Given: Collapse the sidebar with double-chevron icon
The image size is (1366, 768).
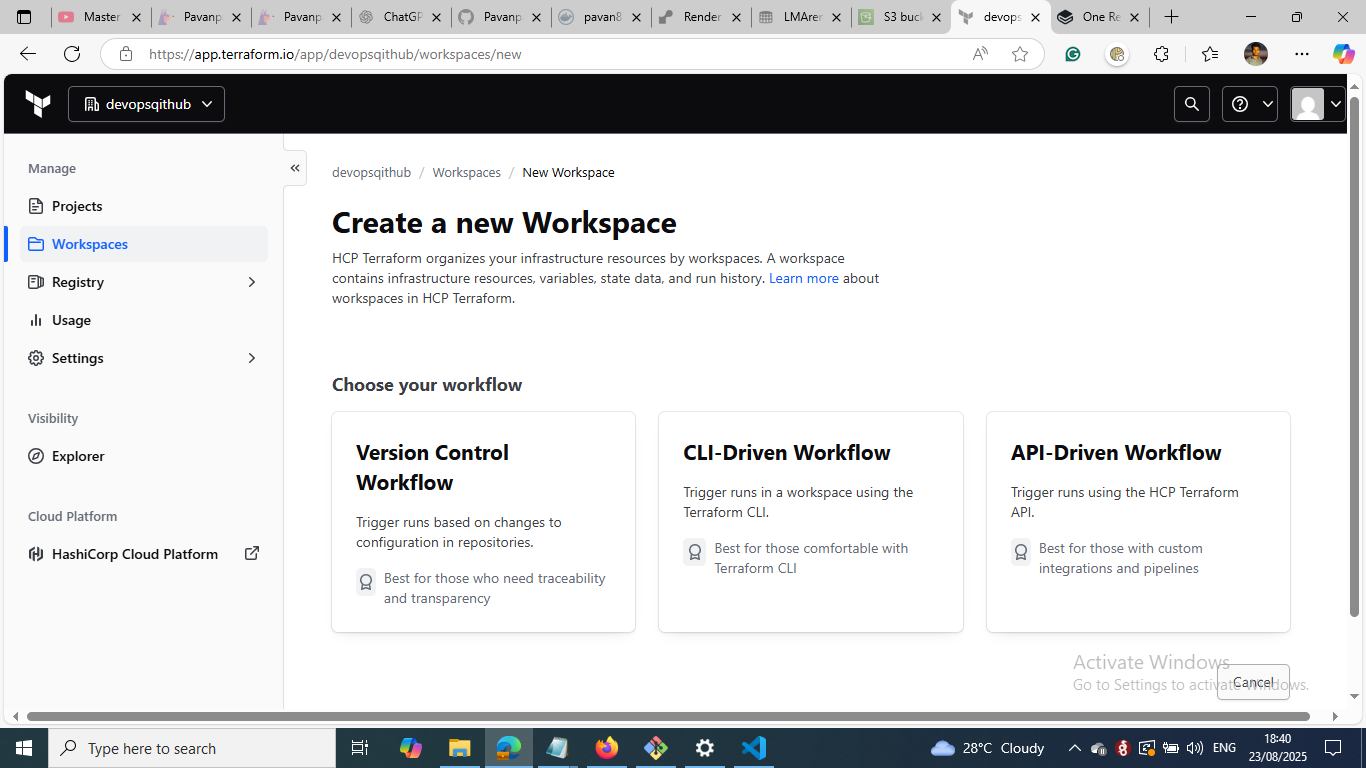Looking at the screenshot, I should (x=295, y=168).
